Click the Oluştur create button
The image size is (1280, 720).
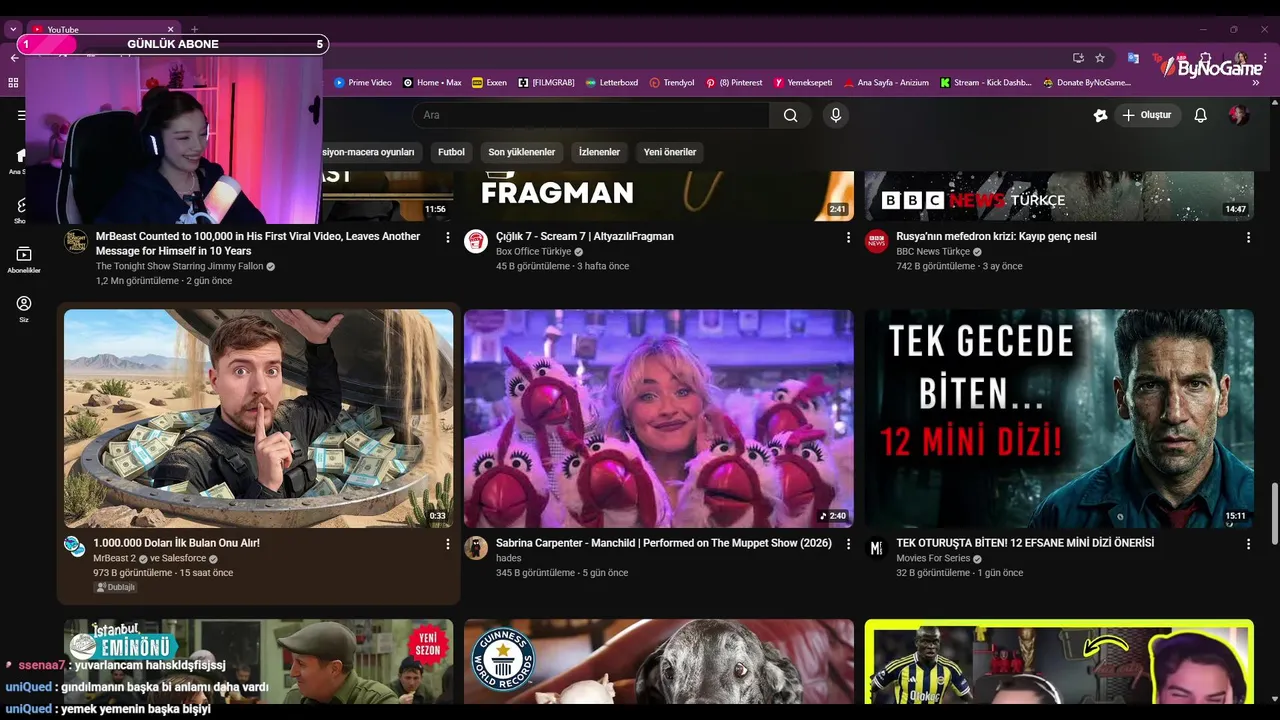pyautogui.click(x=1147, y=115)
